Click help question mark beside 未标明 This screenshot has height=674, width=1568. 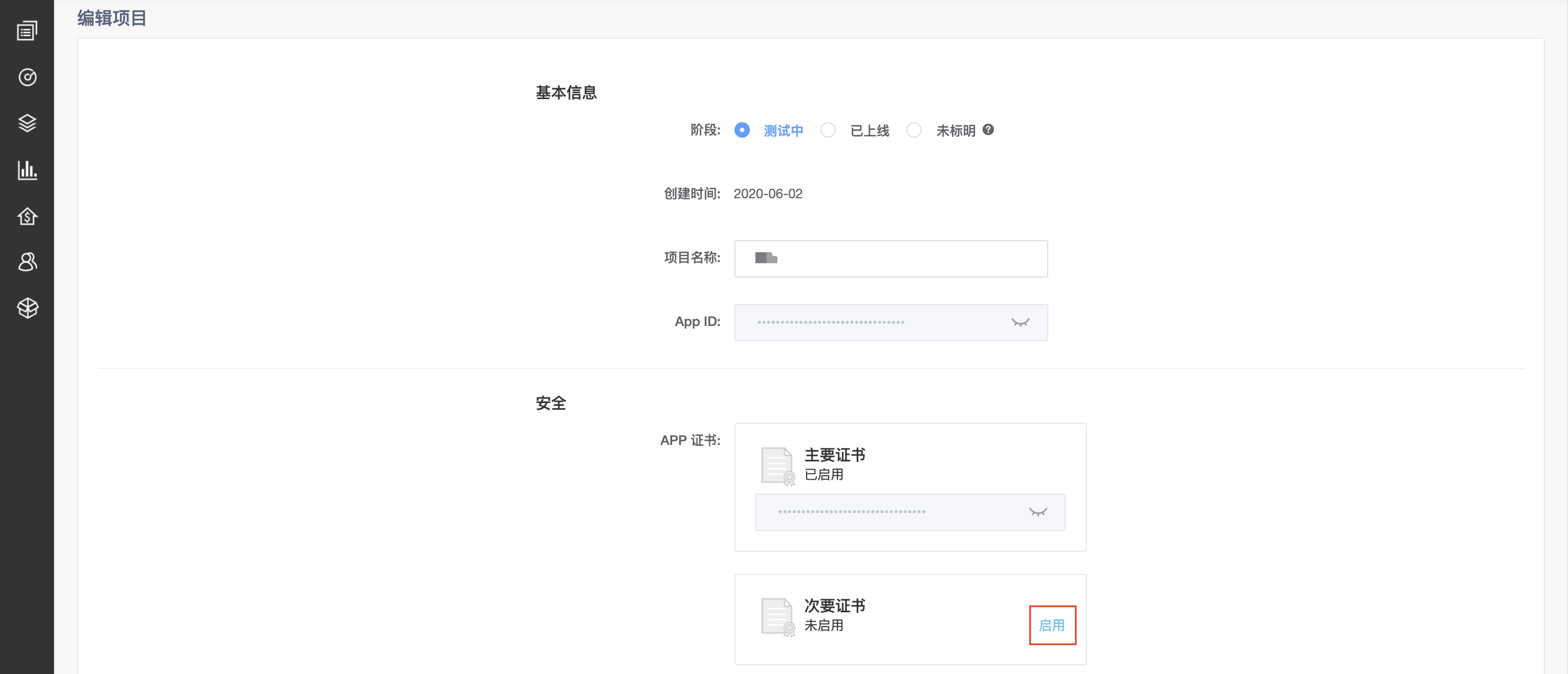[x=988, y=130]
